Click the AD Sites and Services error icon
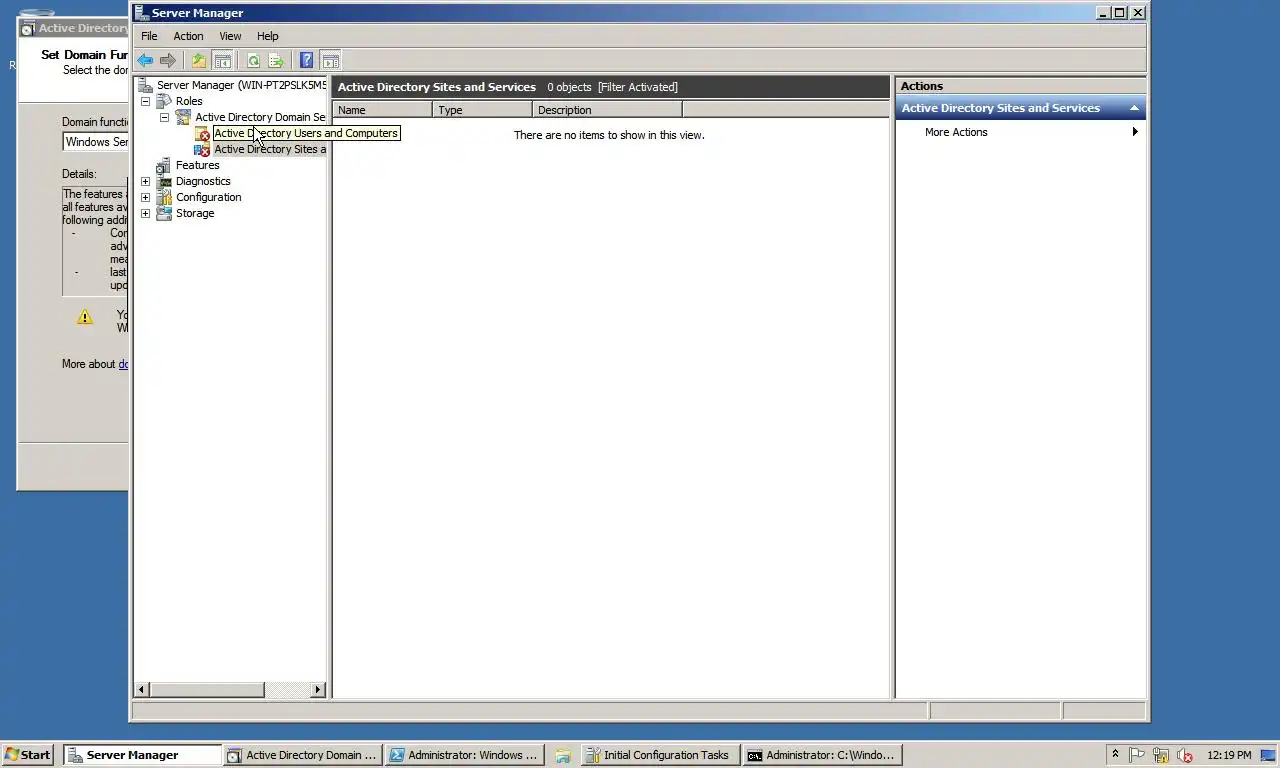Screen dimensions: 1280x768 [202, 149]
